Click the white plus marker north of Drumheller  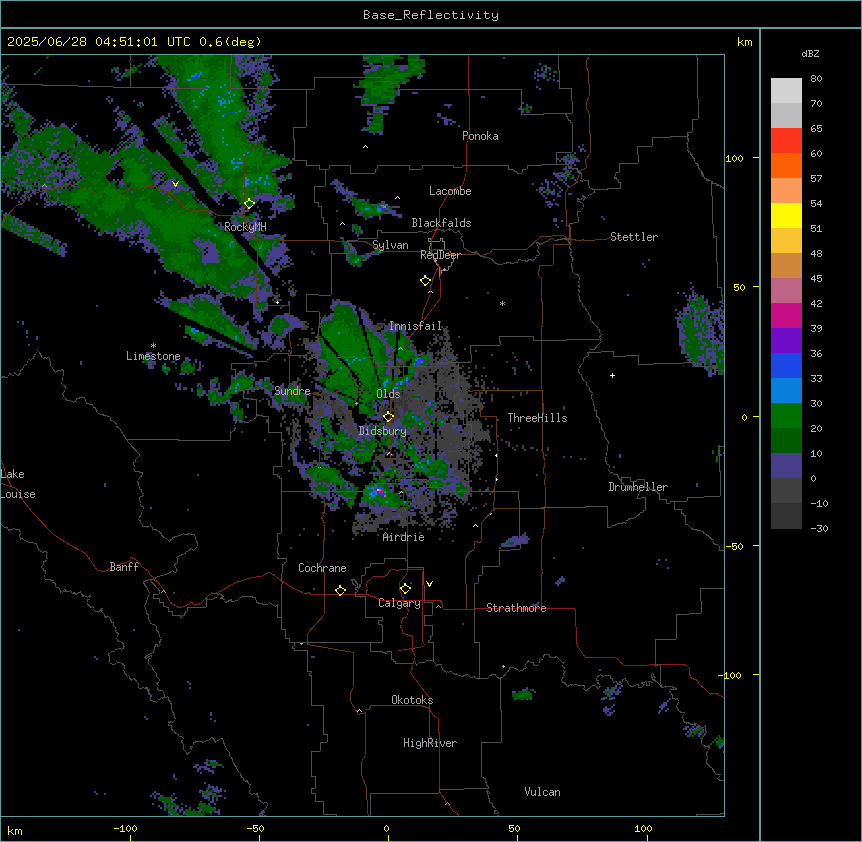(612, 375)
